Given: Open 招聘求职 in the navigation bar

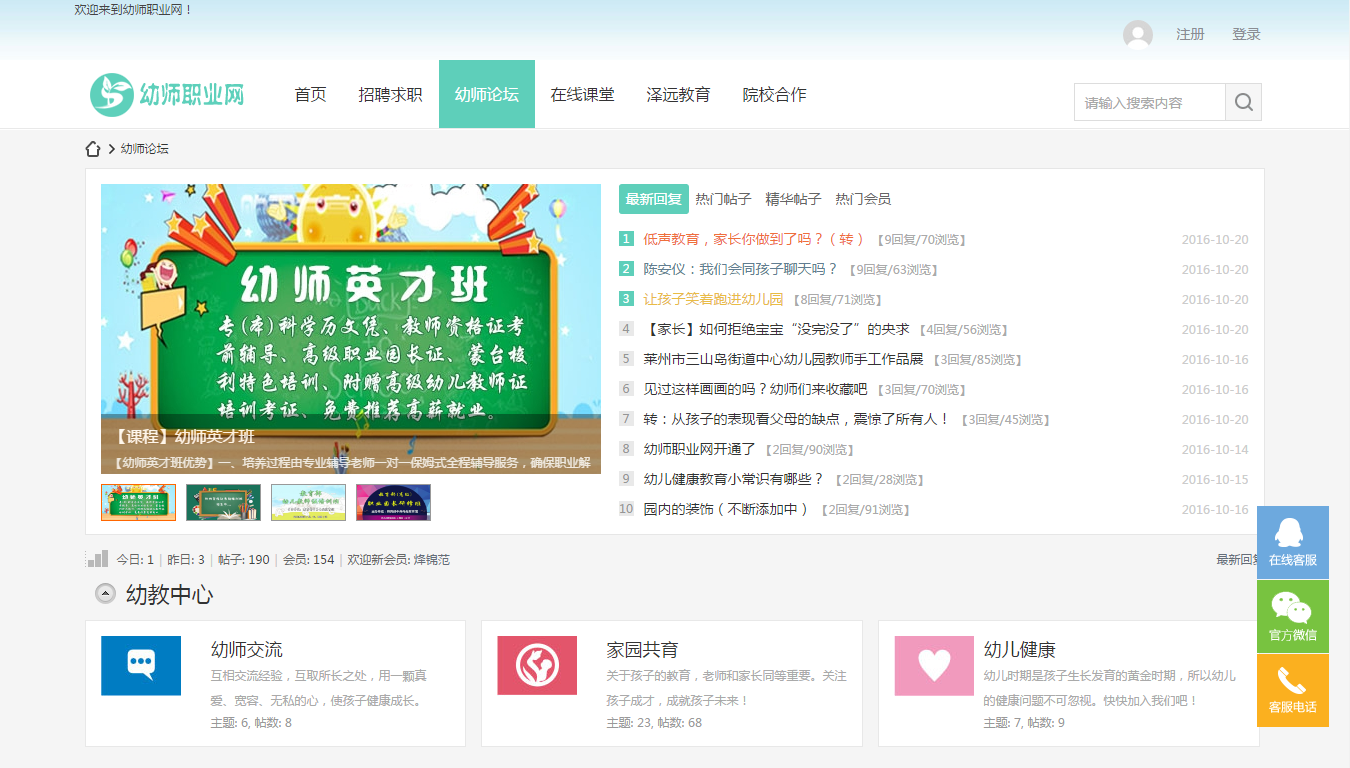Looking at the screenshot, I should tap(390, 95).
